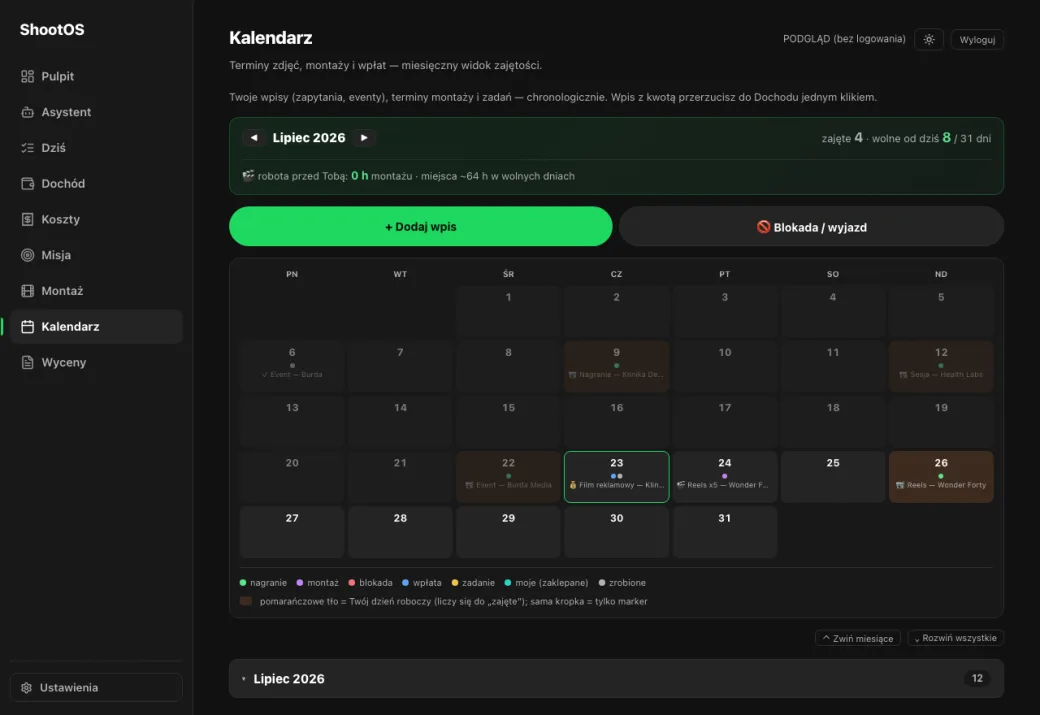Click the Lipiec 2026 month title

pyautogui.click(x=309, y=138)
